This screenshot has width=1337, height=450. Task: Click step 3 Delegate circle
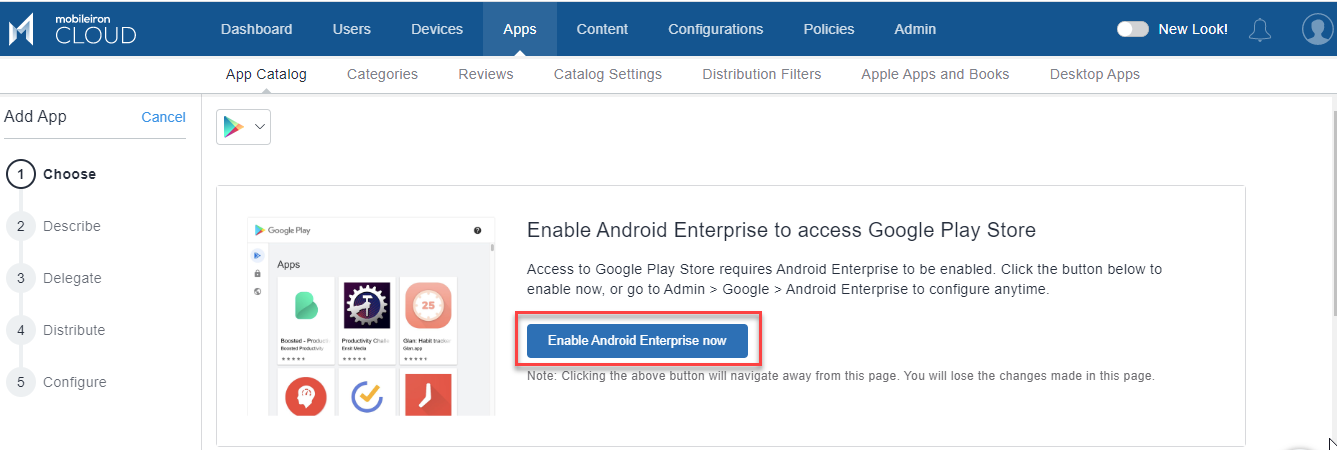click(x=21, y=278)
